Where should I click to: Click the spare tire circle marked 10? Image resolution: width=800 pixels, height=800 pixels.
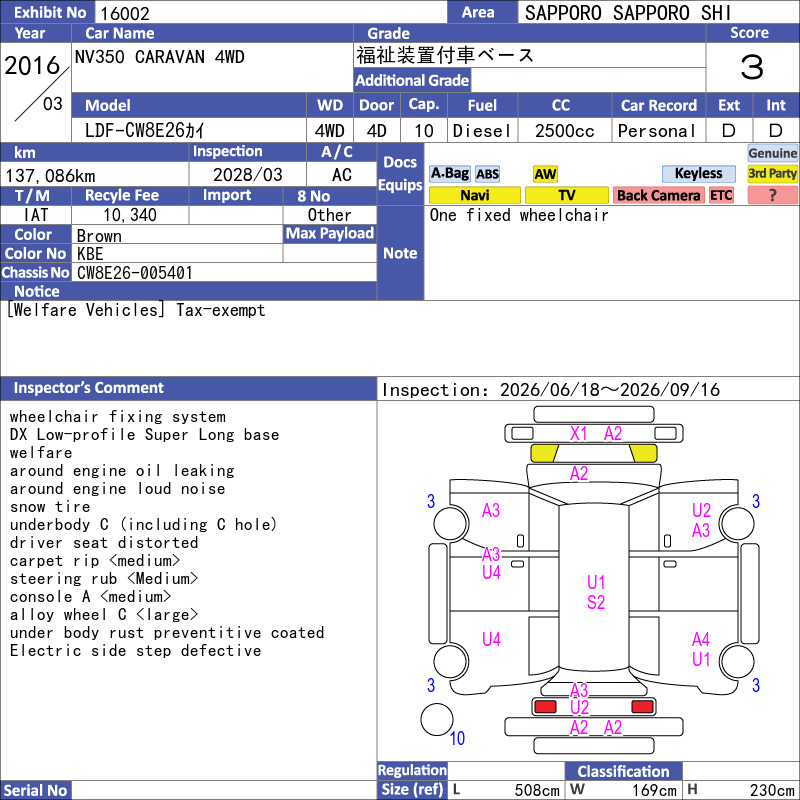437,719
